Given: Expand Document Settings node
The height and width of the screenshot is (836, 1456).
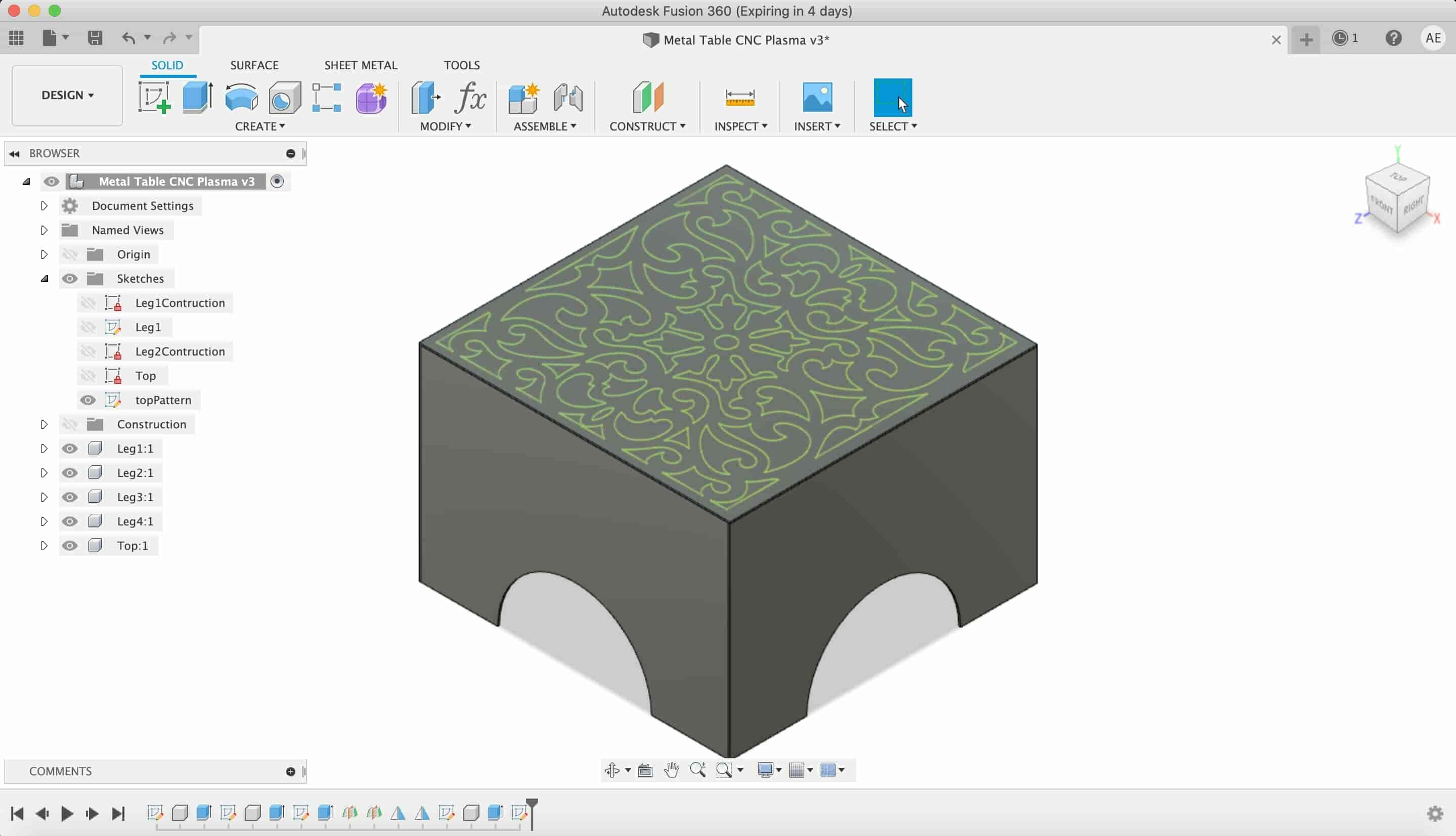Looking at the screenshot, I should 43,205.
